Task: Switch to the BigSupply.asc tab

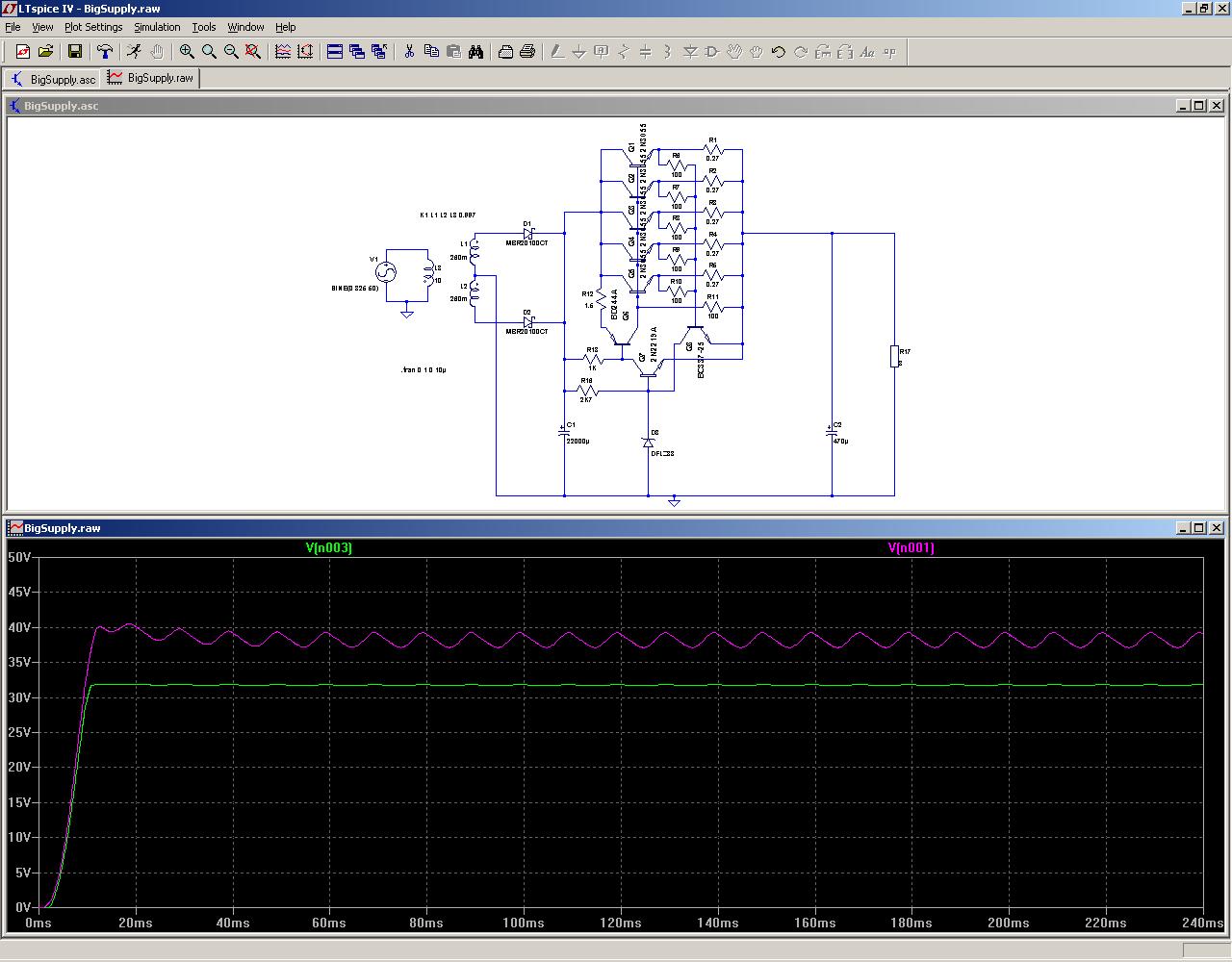Action: point(53,79)
